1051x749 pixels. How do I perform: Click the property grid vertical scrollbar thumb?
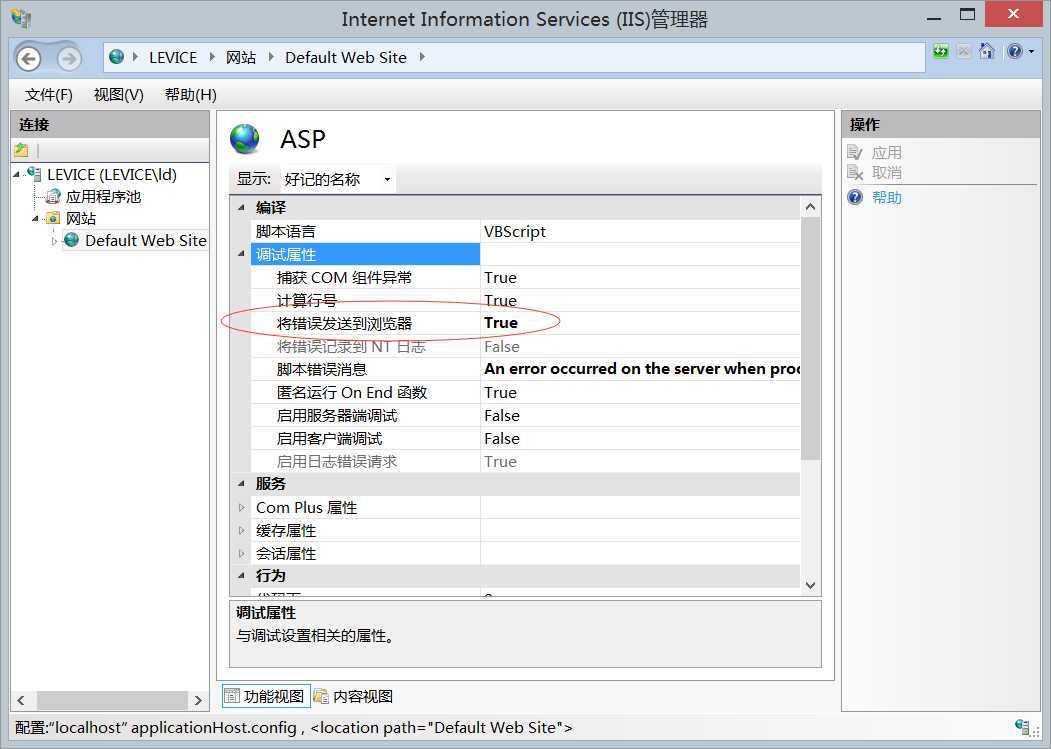tap(810, 339)
